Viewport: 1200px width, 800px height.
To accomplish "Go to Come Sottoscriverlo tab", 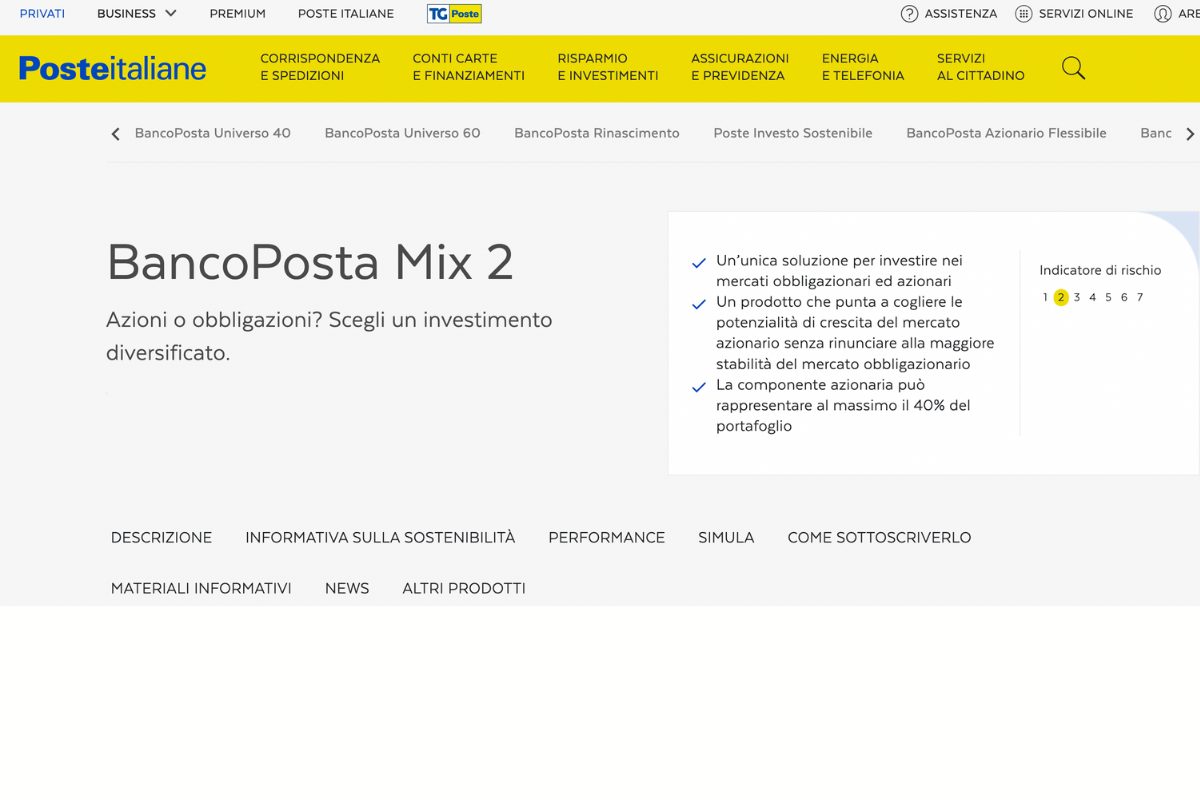I will pos(879,538).
